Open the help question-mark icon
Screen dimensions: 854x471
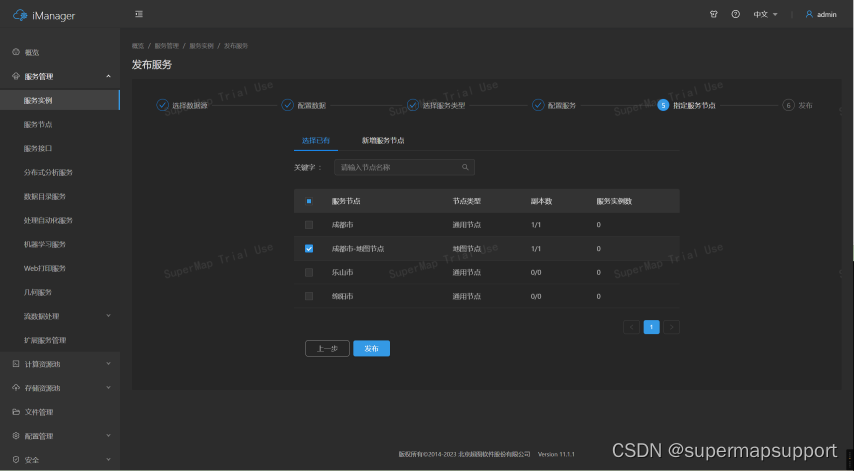pyautogui.click(x=736, y=14)
